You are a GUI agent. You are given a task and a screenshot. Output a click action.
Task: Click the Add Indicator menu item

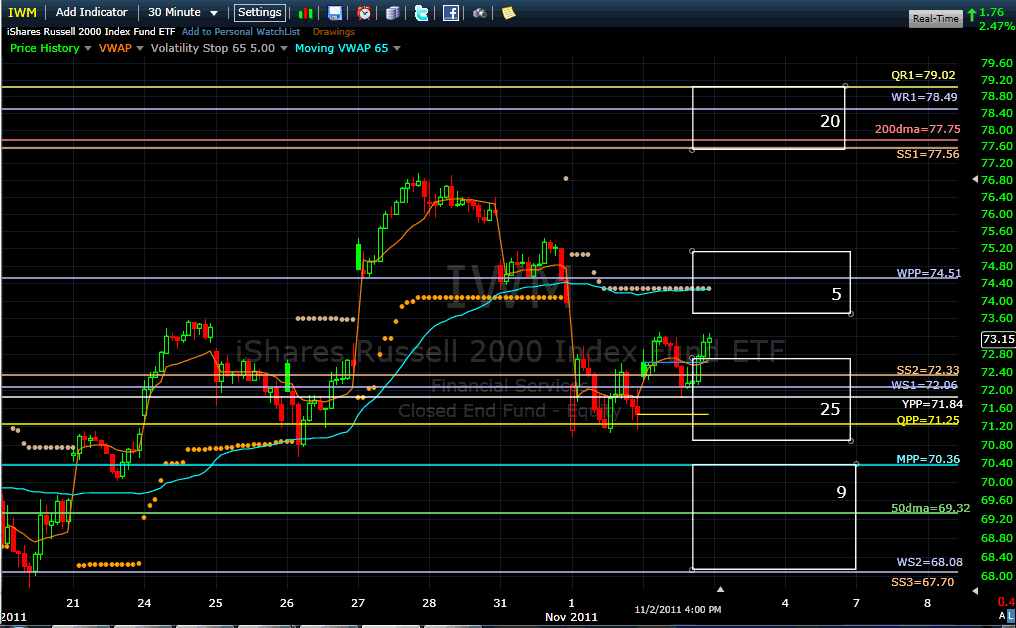click(x=91, y=12)
